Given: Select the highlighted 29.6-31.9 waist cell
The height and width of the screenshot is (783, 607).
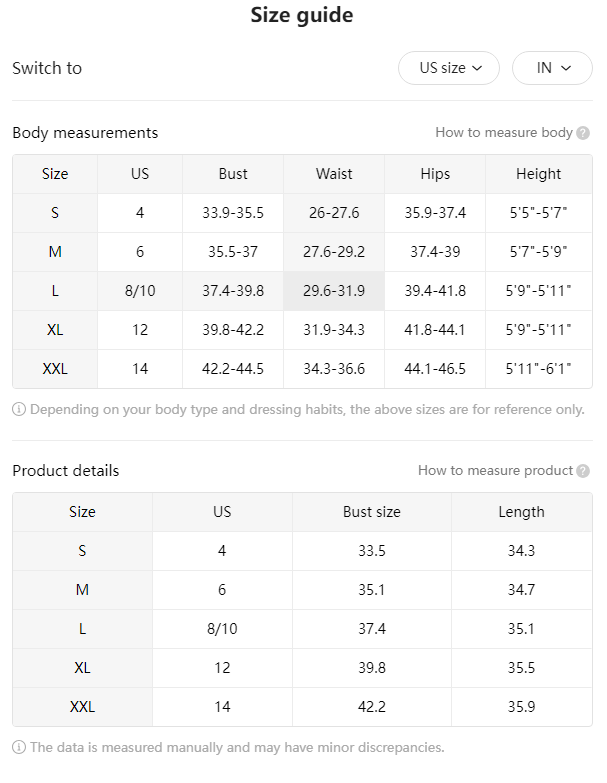Looking at the screenshot, I should coord(334,291).
